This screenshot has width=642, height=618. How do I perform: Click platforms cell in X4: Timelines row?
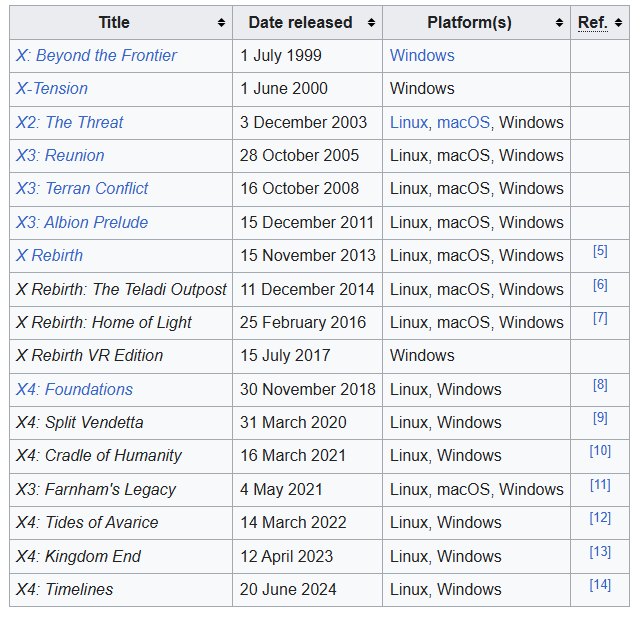[477, 590]
